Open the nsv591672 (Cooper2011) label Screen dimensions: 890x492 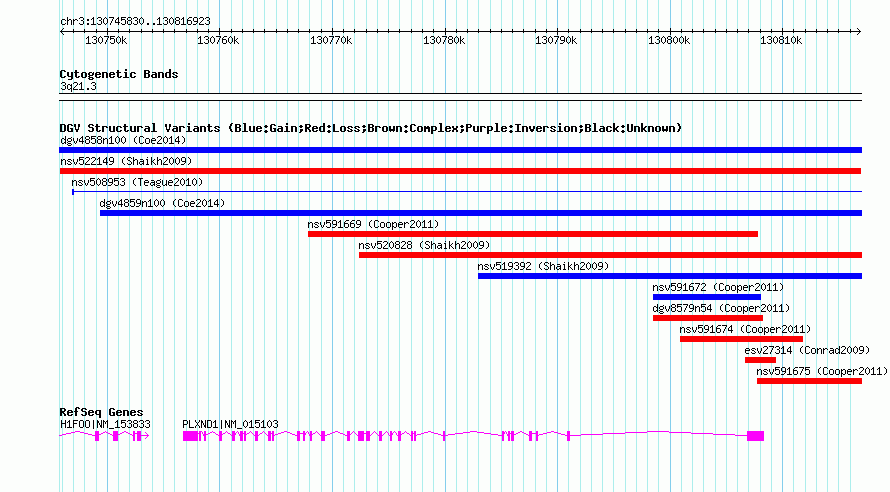(718, 287)
